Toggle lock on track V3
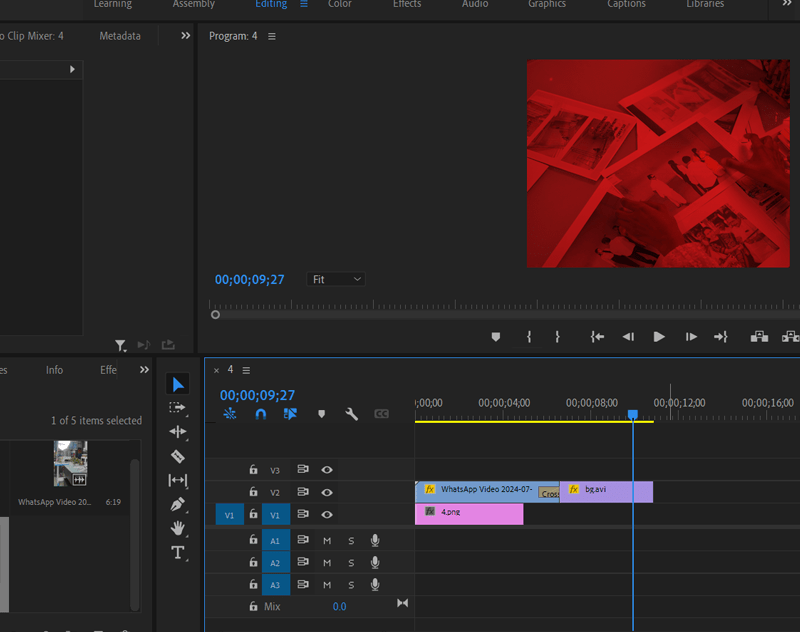This screenshot has height=632, width=800. [253, 469]
